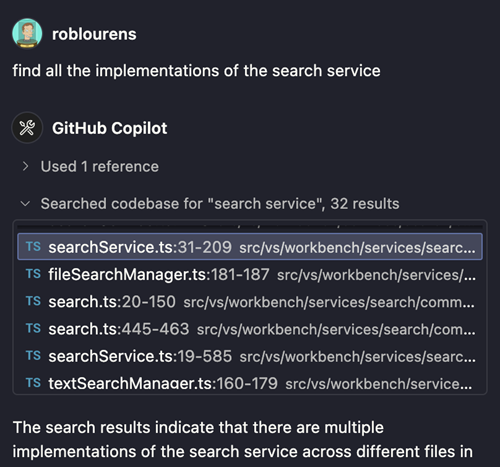Open search.ts:445-463 result

(x=250, y=329)
